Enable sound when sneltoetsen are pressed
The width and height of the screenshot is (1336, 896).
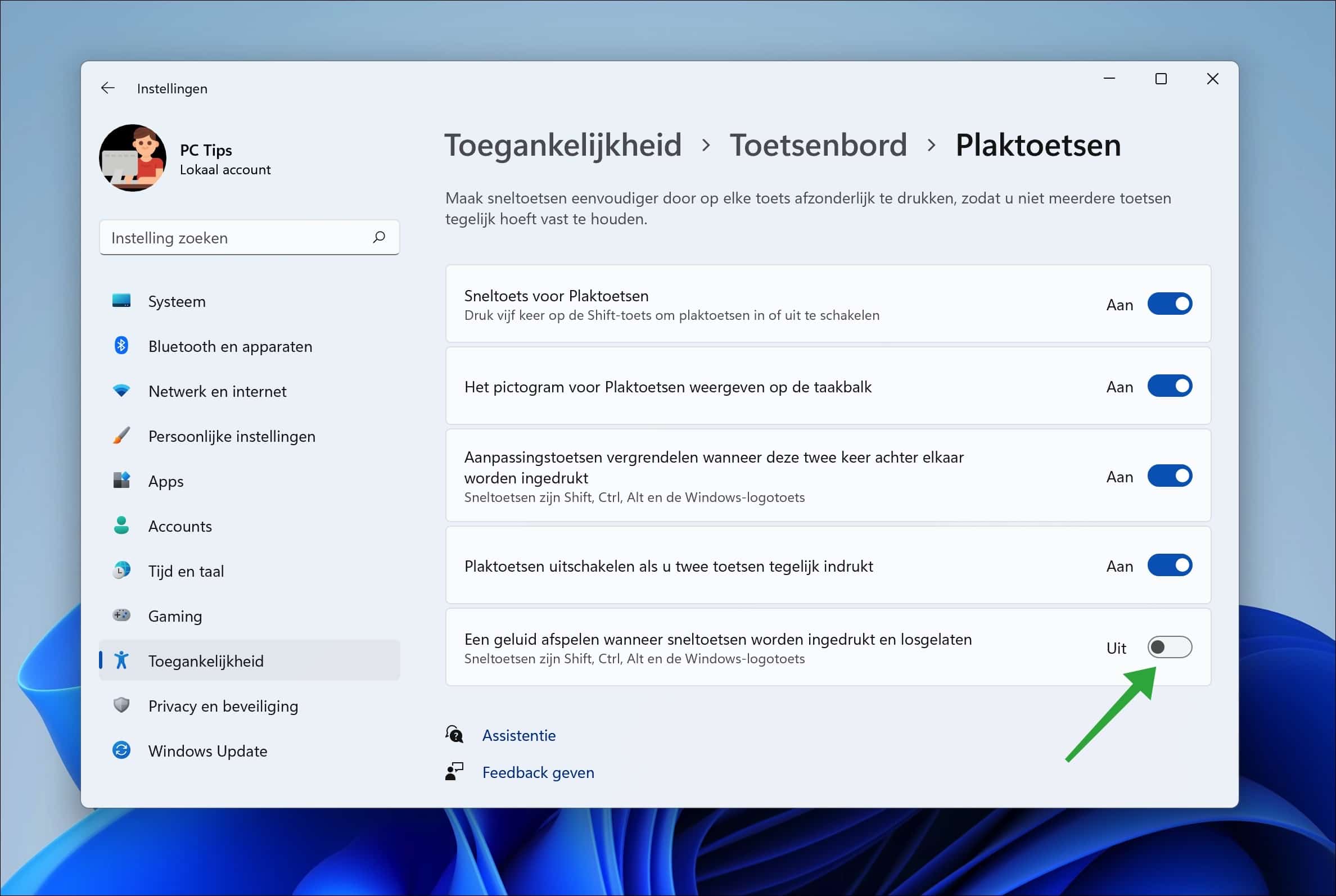point(1170,648)
